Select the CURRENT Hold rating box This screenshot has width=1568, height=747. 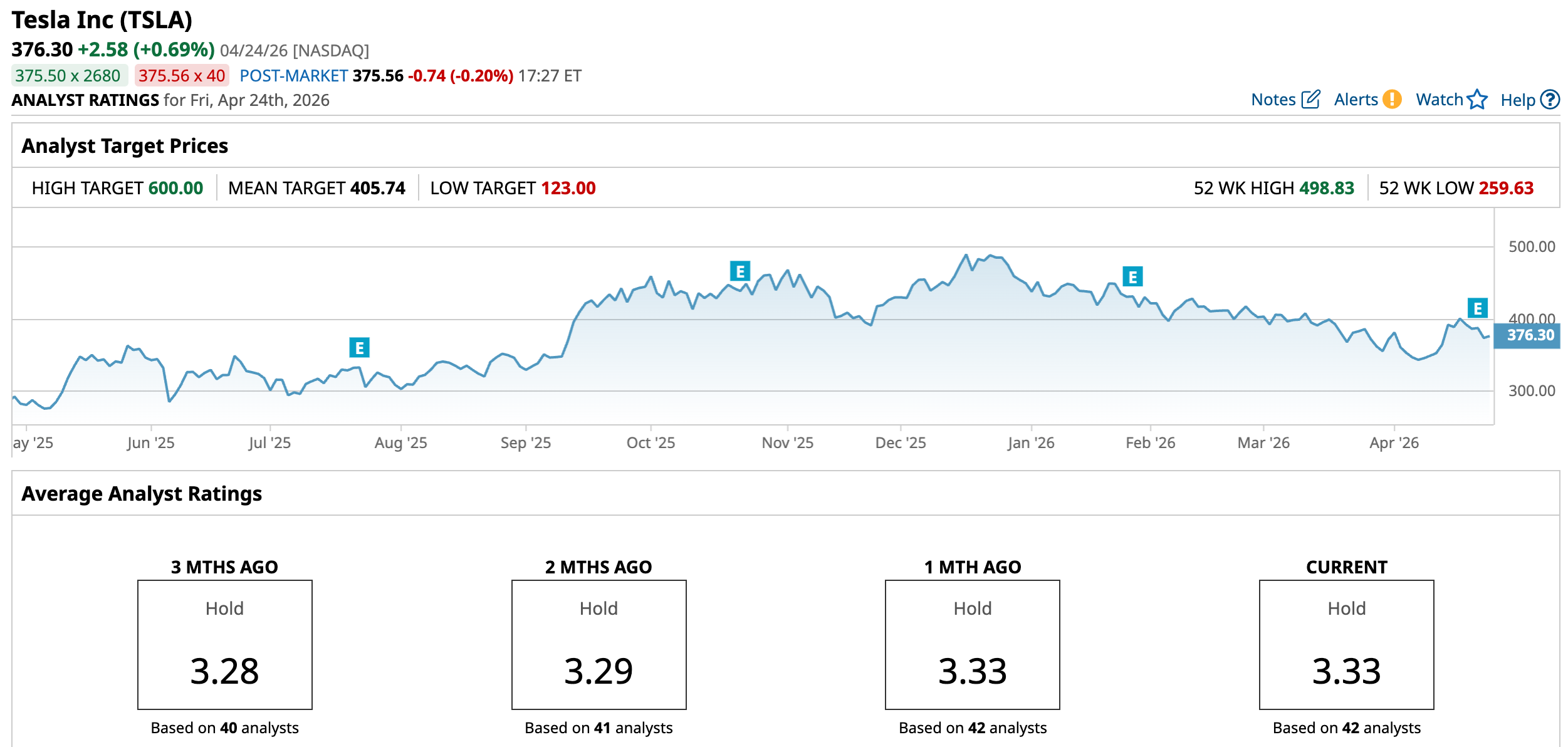point(1346,644)
